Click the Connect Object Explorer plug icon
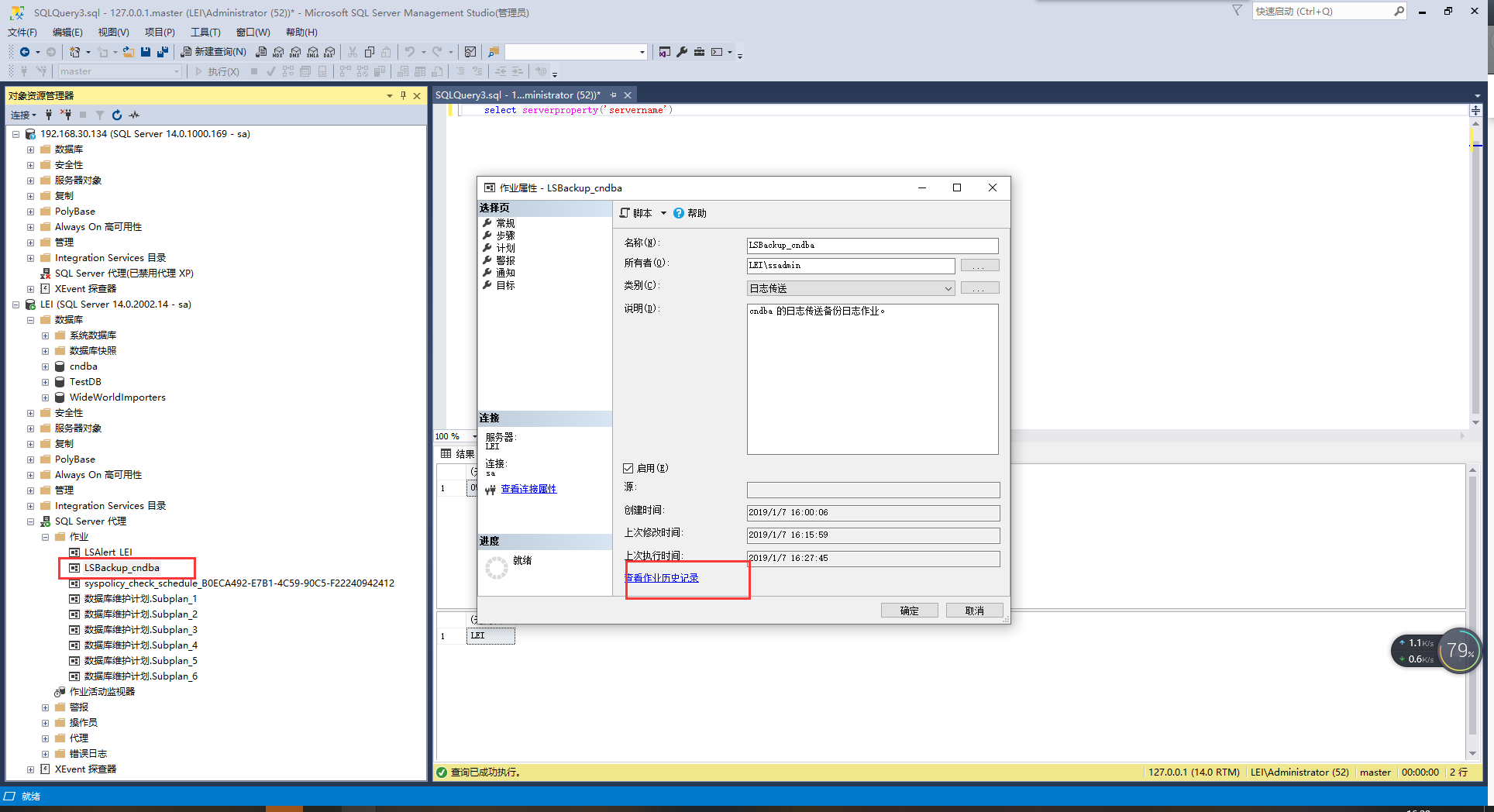Image resolution: width=1494 pixels, height=812 pixels. 49,115
